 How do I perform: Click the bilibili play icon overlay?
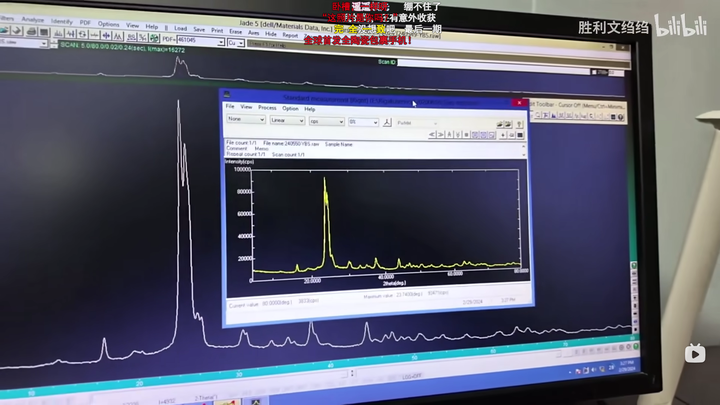tap(695, 354)
